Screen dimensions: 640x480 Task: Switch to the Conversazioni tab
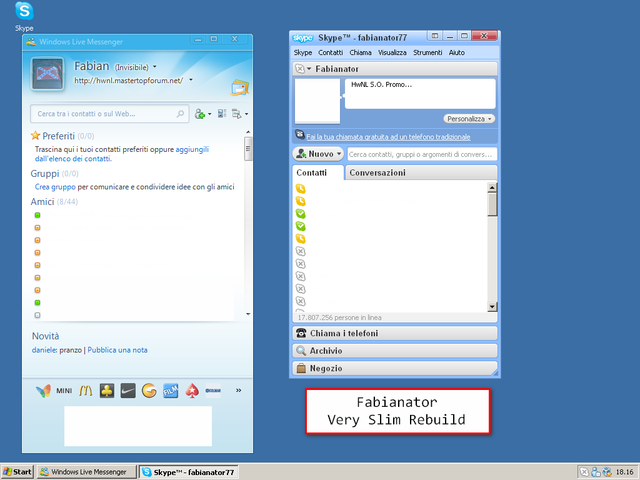point(421,173)
